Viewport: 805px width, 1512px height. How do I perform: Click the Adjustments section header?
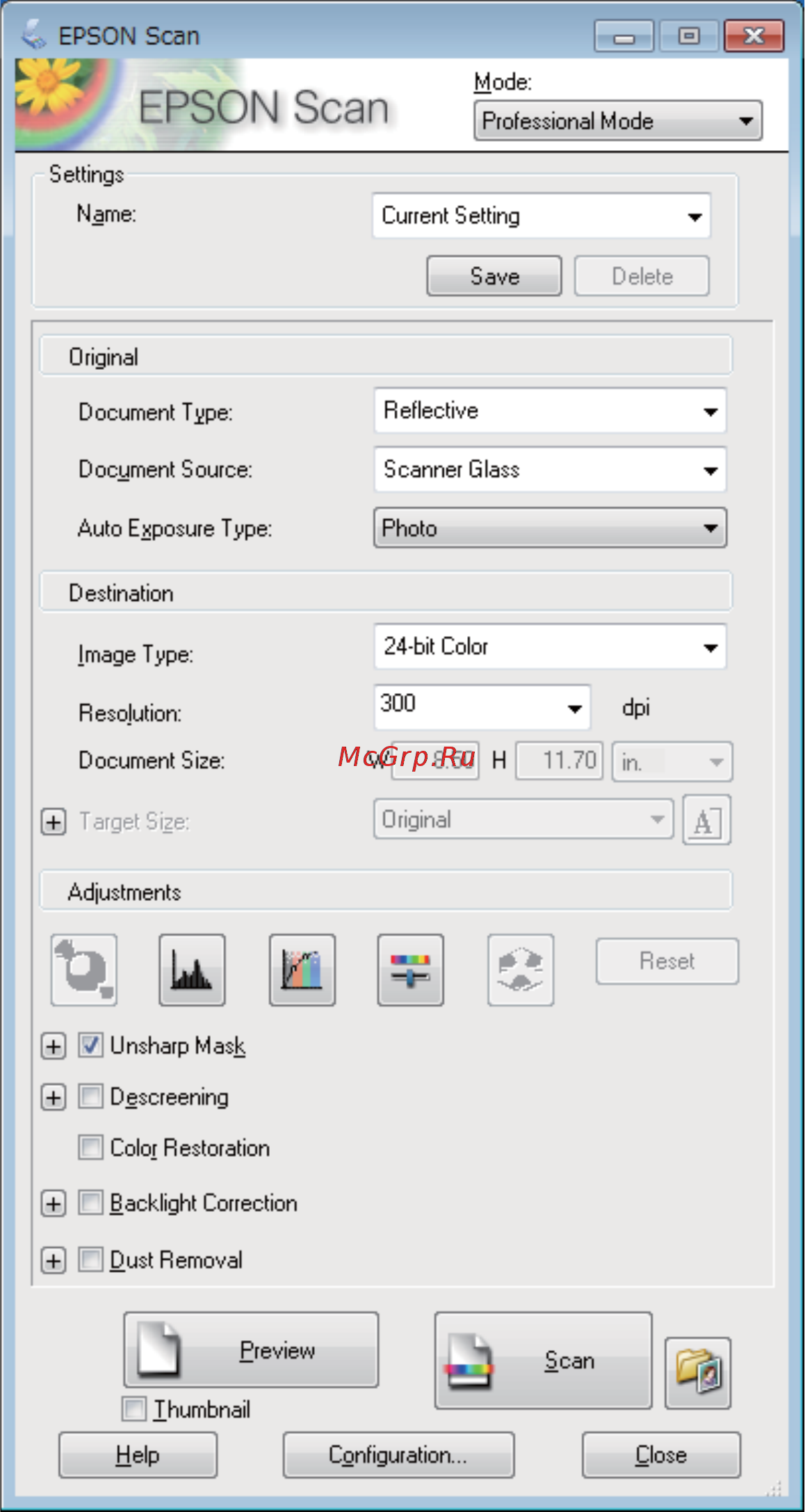pyautogui.click(x=386, y=891)
